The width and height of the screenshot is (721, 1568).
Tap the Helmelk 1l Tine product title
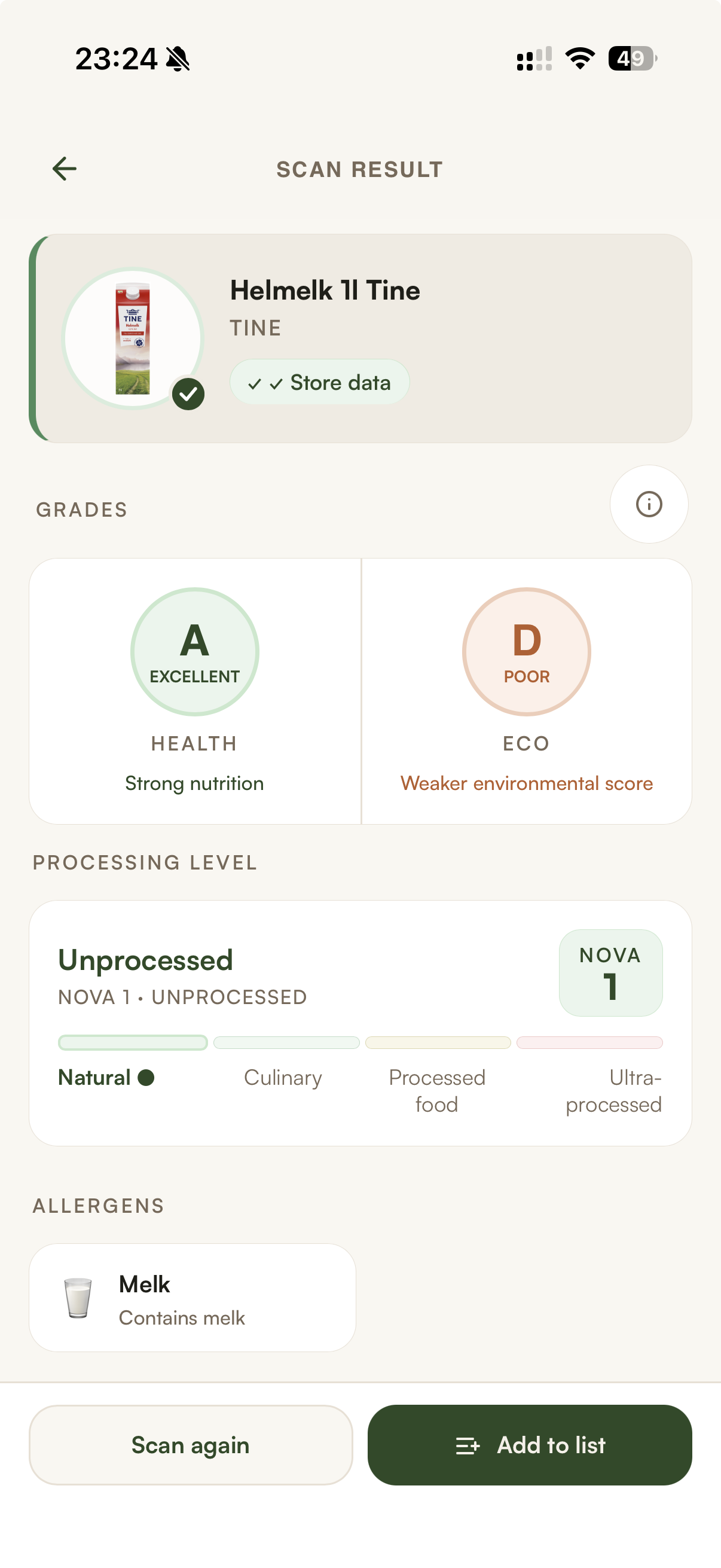pos(325,291)
